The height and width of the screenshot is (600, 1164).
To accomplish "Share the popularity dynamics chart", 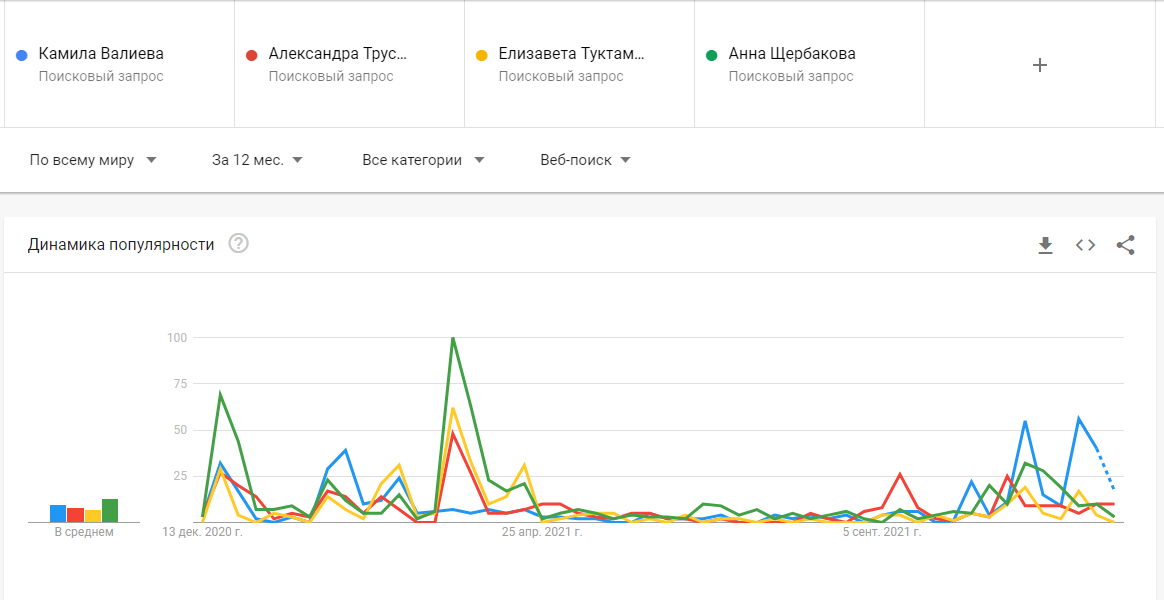I will pyautogui.click(x=1125, y=245).
